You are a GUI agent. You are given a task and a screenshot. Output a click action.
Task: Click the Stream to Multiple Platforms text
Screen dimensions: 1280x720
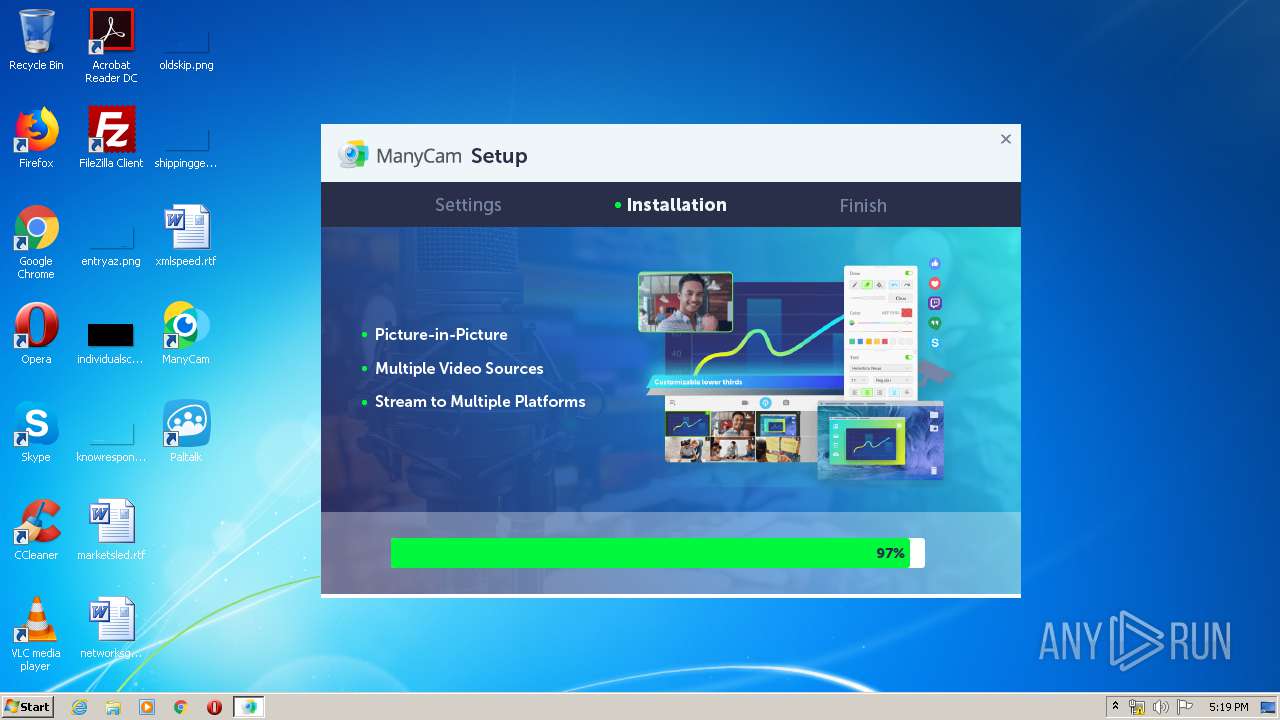tap(480, 402)
